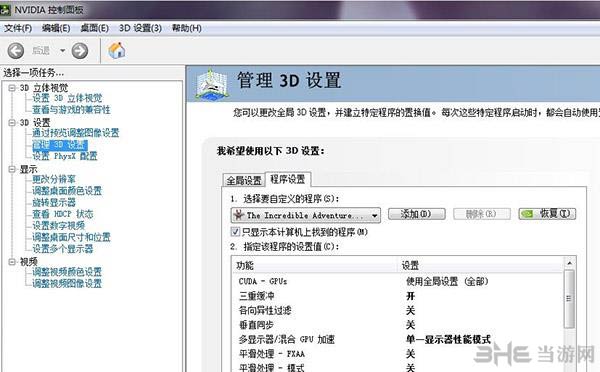
Task: Click the 使用全局设置 (全部) value
Action: pos(447,282)
